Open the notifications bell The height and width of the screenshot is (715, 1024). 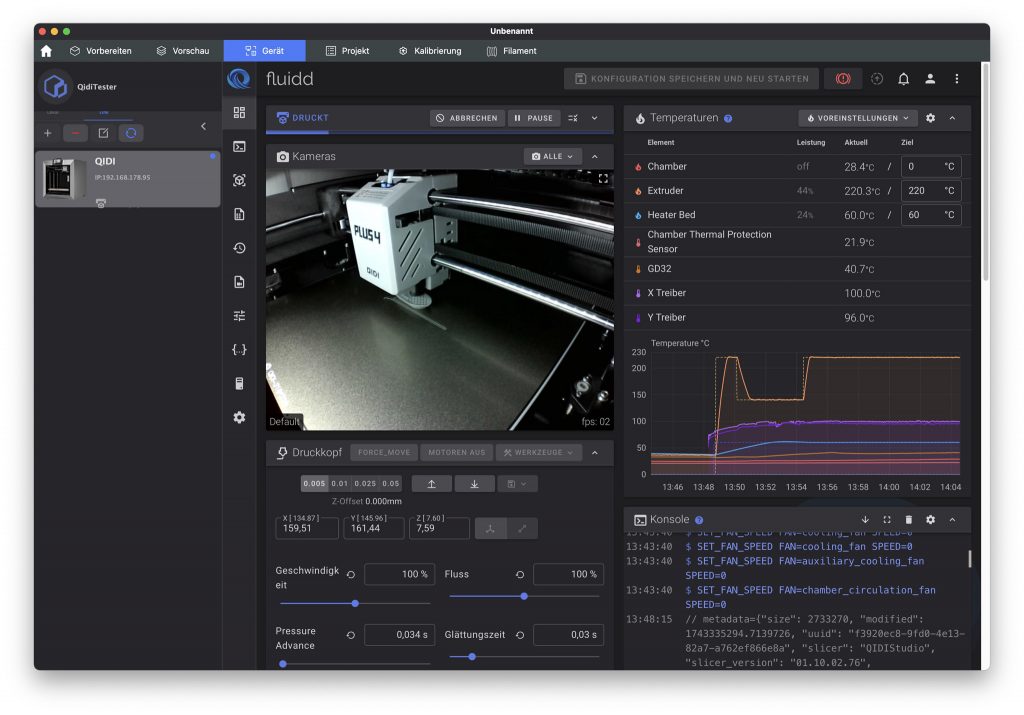click(x=903, y=79)
